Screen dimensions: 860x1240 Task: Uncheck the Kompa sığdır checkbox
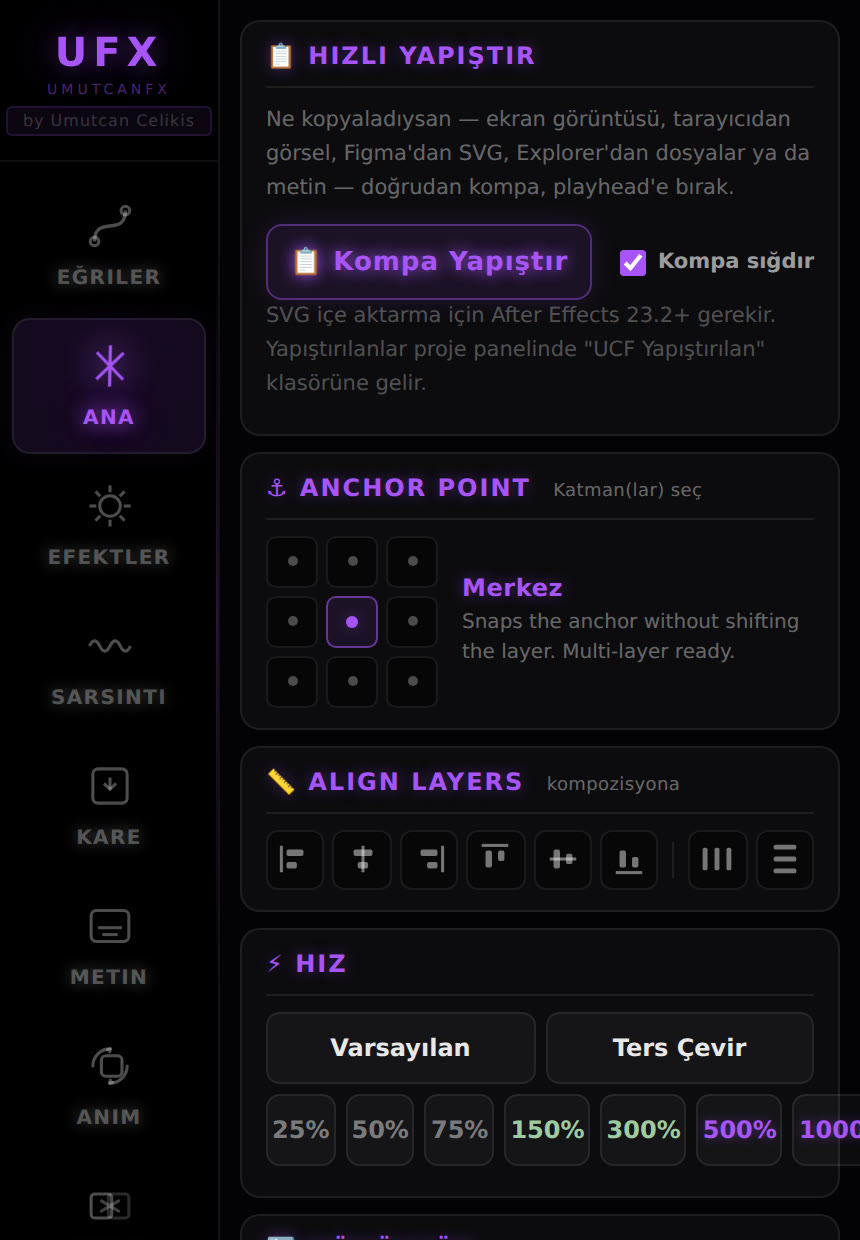tap(633, 262)
